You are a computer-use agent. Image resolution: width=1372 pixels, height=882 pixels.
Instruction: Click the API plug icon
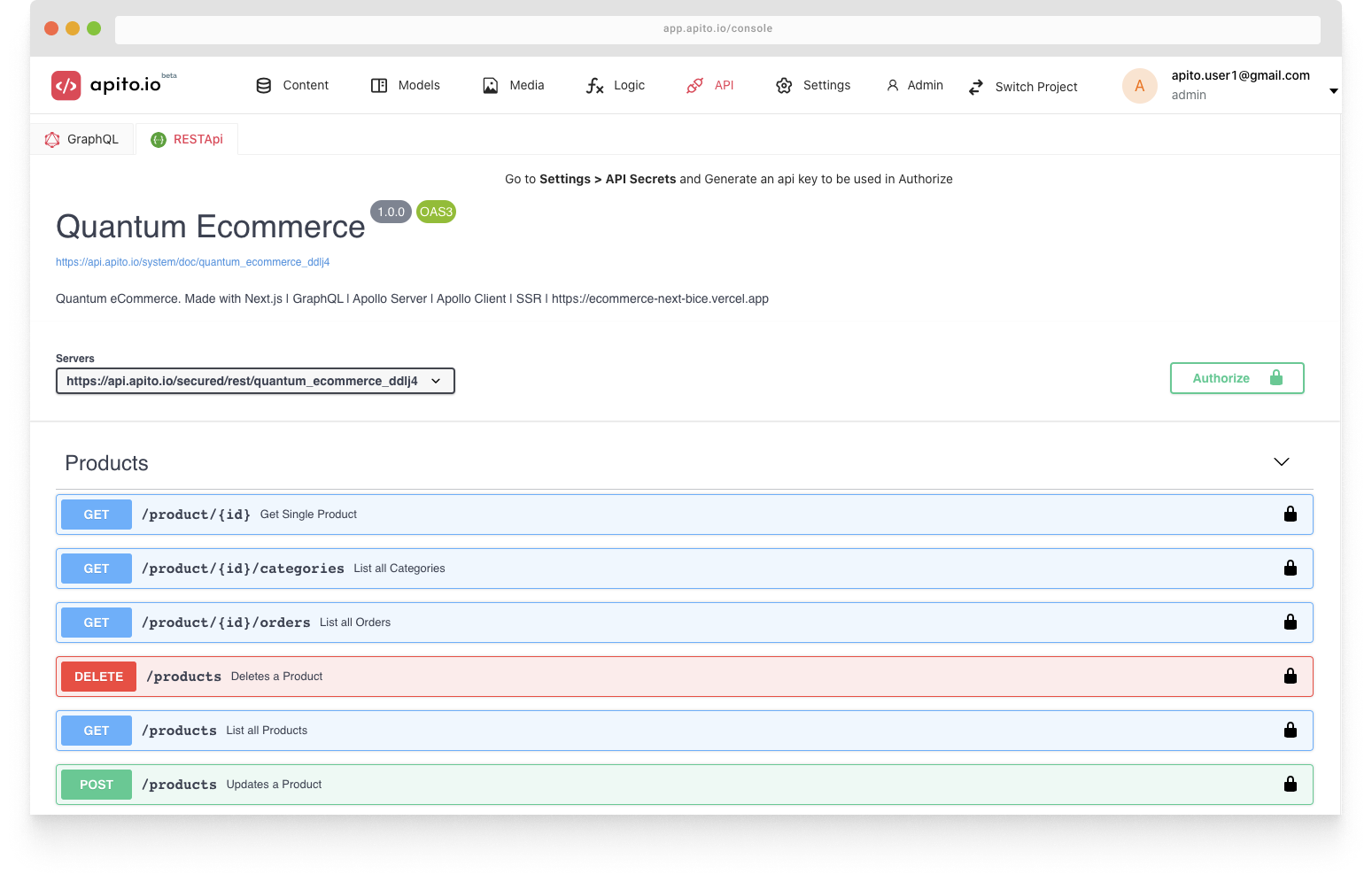[695, 86]
